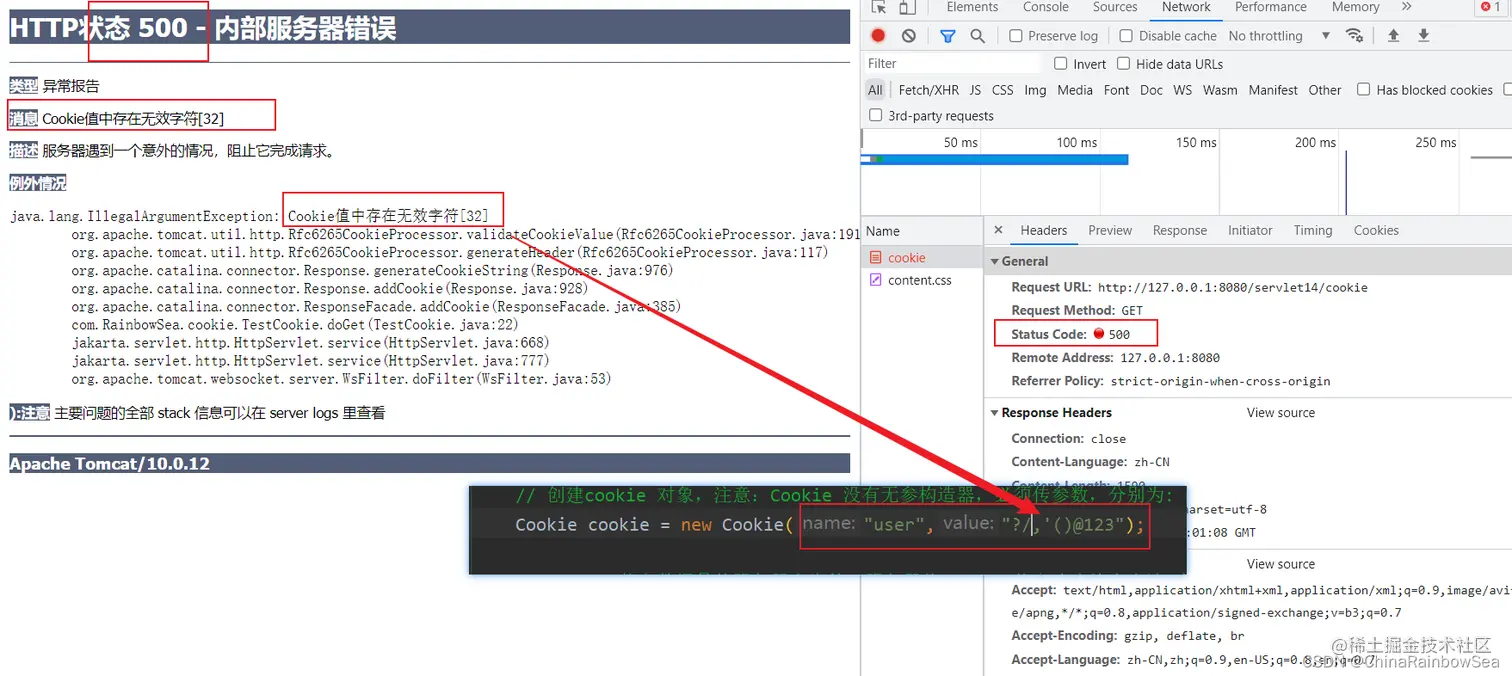
Task: Open the Preview tab of request
Action: coord(1110,230)
